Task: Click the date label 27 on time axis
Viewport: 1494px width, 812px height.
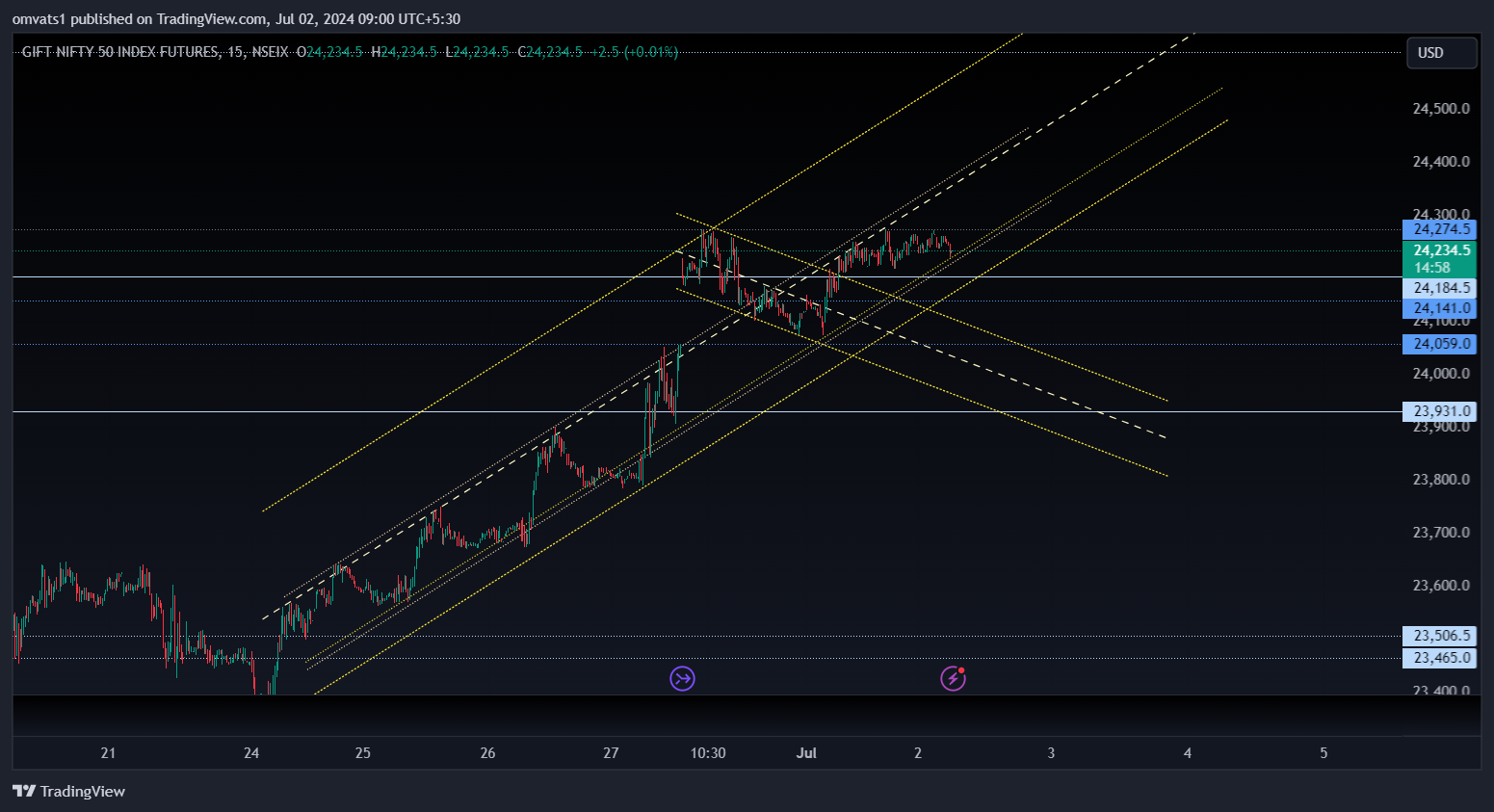Action: pos(611,753)
